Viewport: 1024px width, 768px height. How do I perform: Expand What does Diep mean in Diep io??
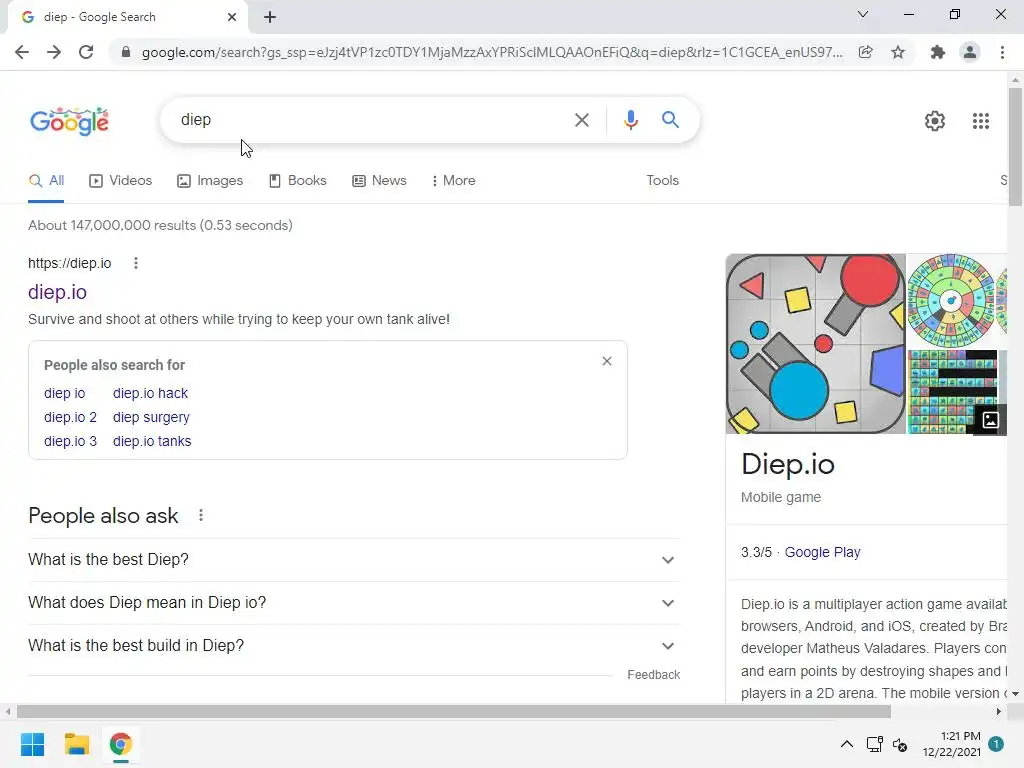354,603
